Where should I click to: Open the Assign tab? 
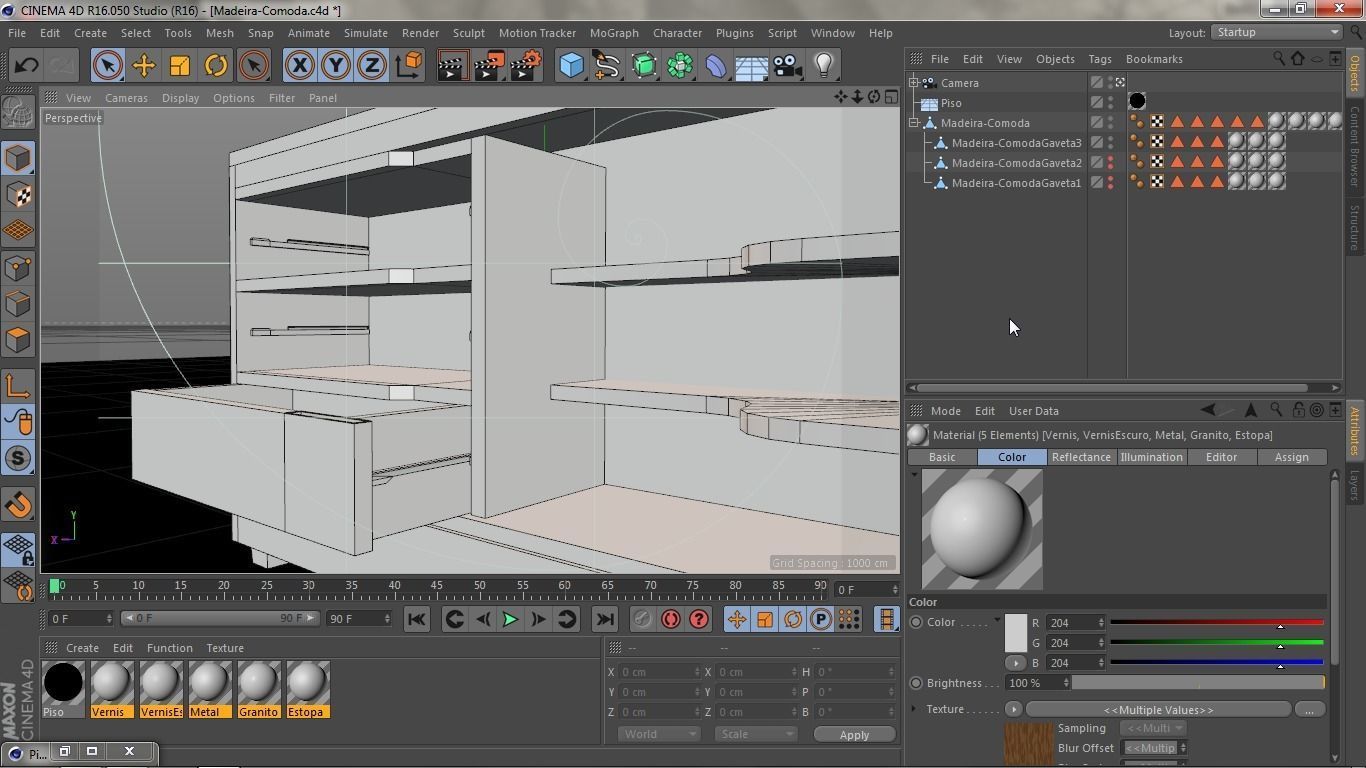tap(1291, 457)
